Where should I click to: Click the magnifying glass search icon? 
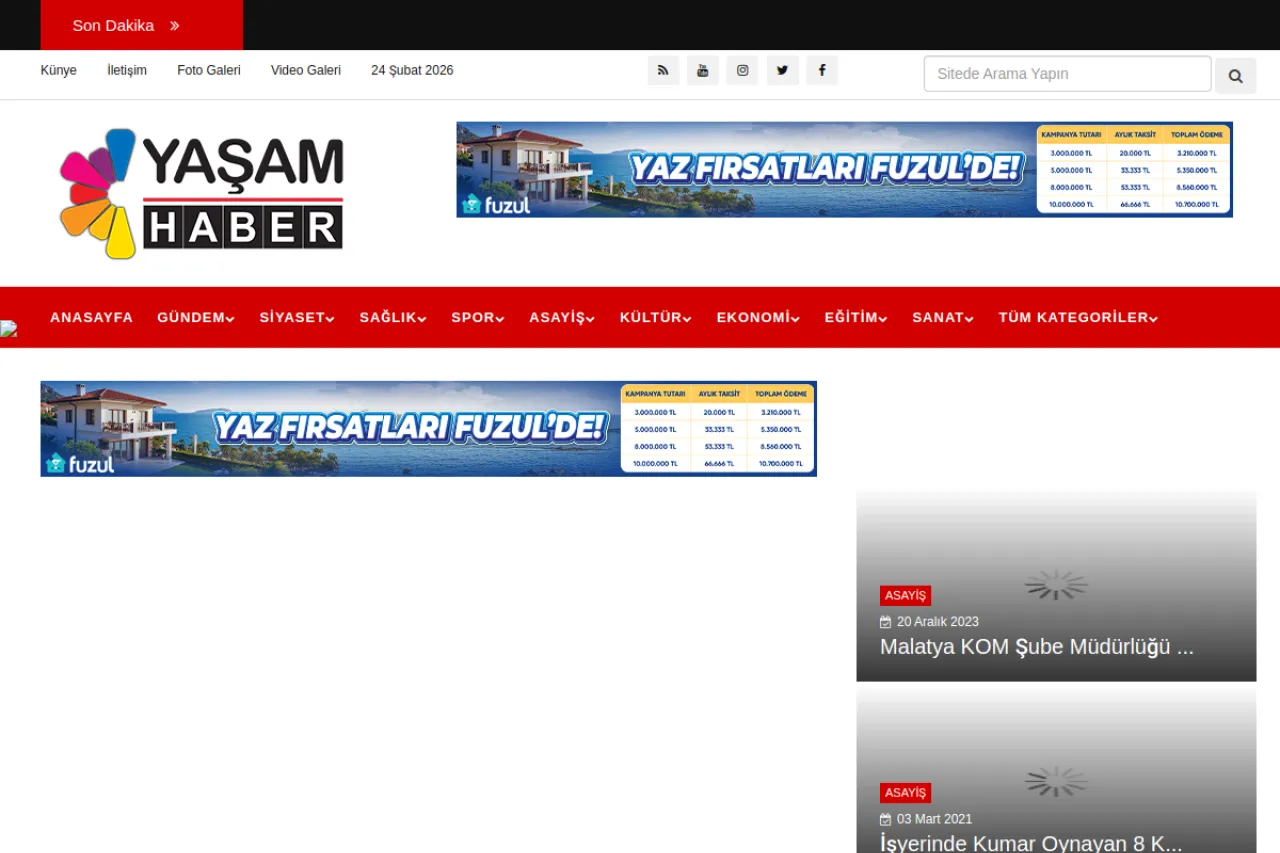1235,75
